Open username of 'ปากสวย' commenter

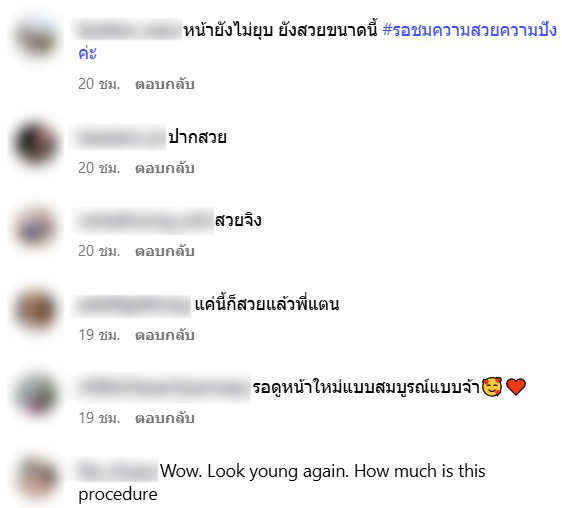[119, 137]
